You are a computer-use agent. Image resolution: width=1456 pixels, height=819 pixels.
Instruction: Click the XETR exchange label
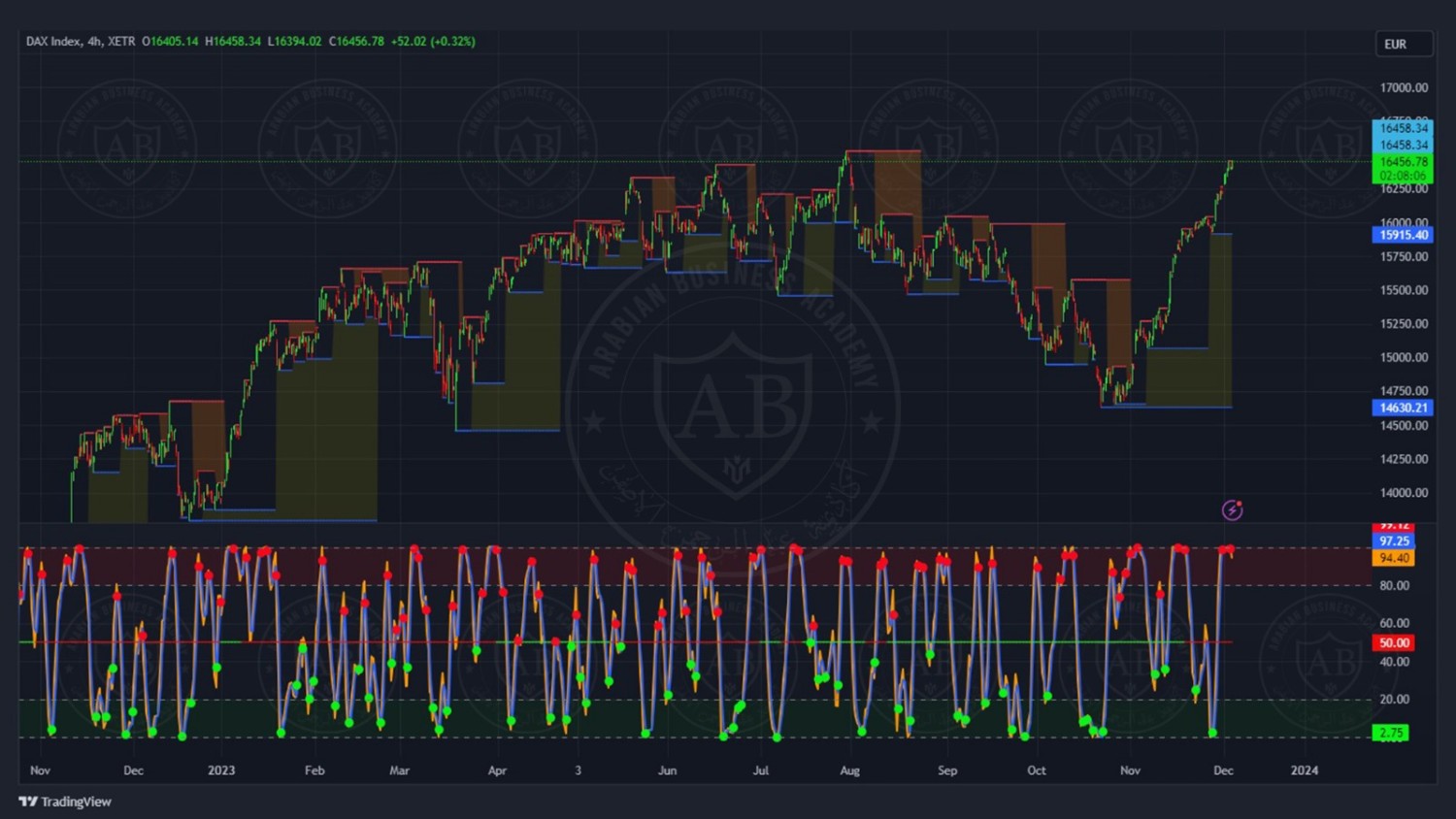(121, 42)
